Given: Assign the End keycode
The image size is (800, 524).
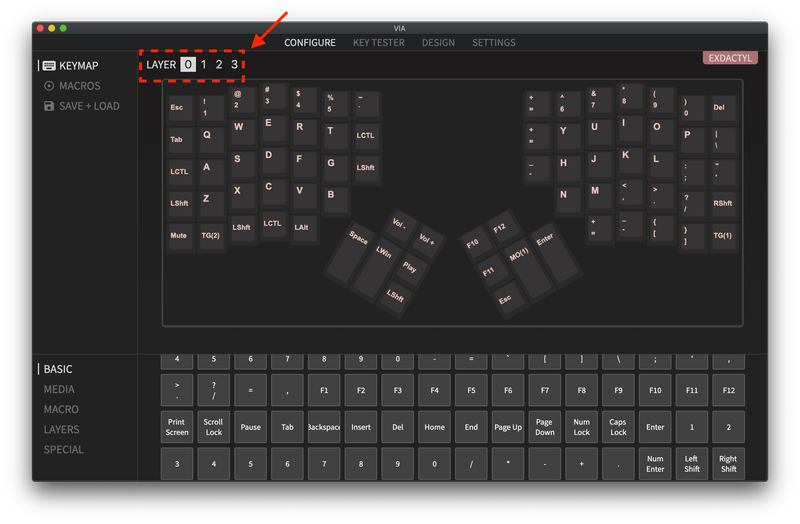Looking at the screenshot, I should point(471,427).
